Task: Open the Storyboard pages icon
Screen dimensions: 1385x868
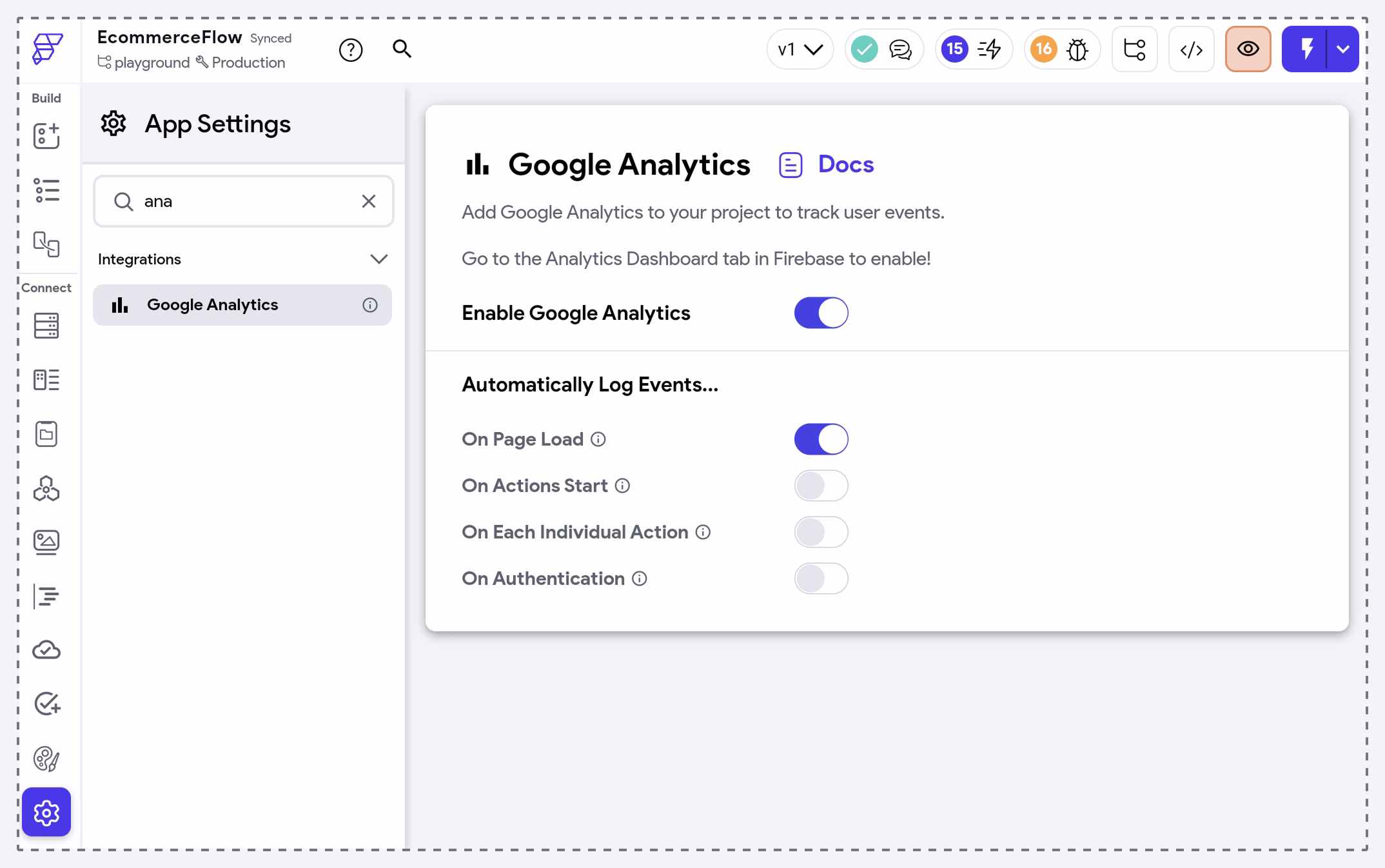Action: [x=46, y=244]
